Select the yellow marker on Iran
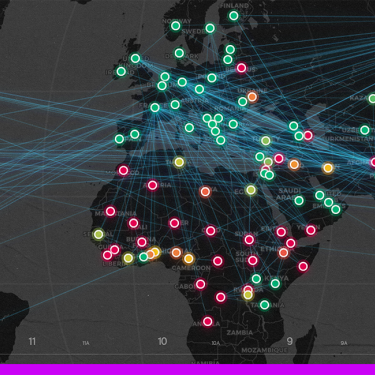Image resolution: width=375 pixels, height=375 pixels. 328,168
